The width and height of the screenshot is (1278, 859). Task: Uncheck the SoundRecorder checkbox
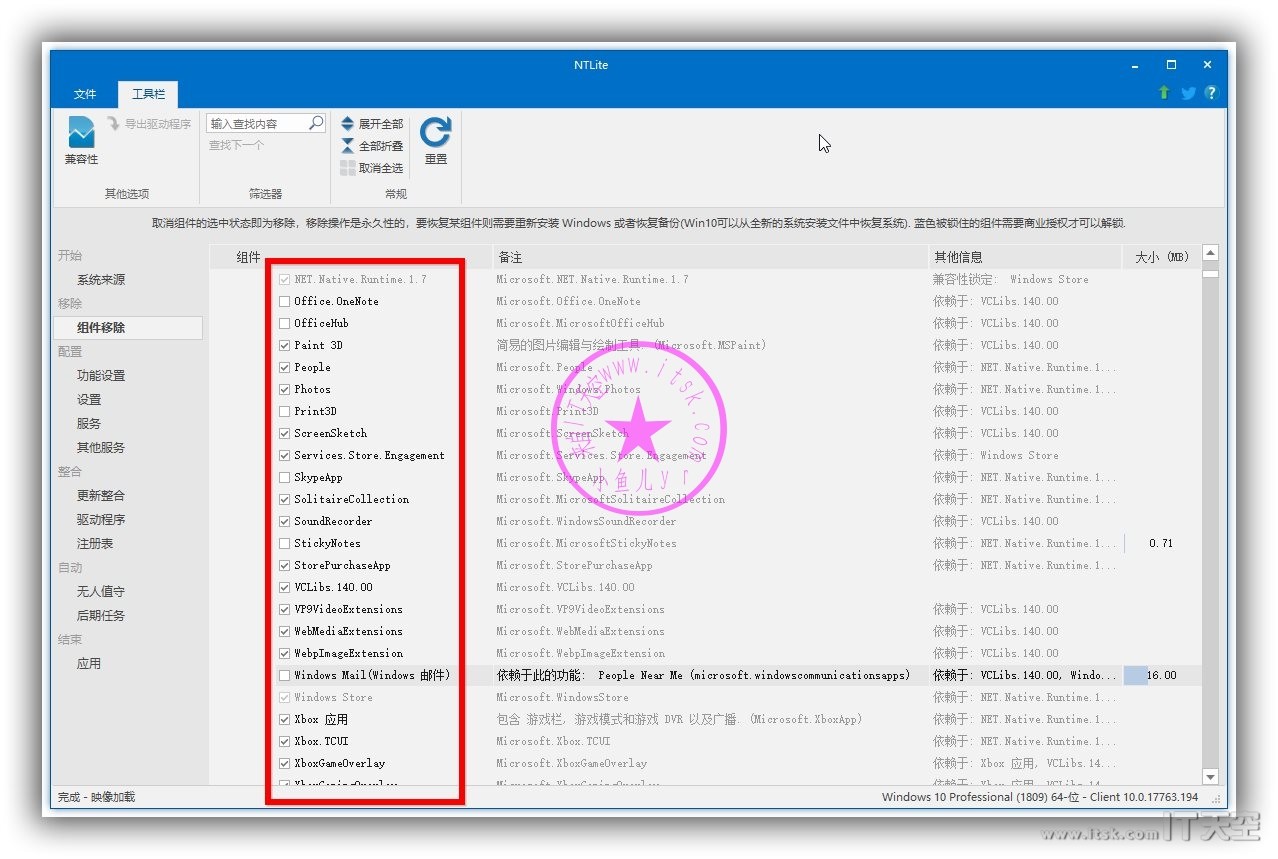point(285,521)
